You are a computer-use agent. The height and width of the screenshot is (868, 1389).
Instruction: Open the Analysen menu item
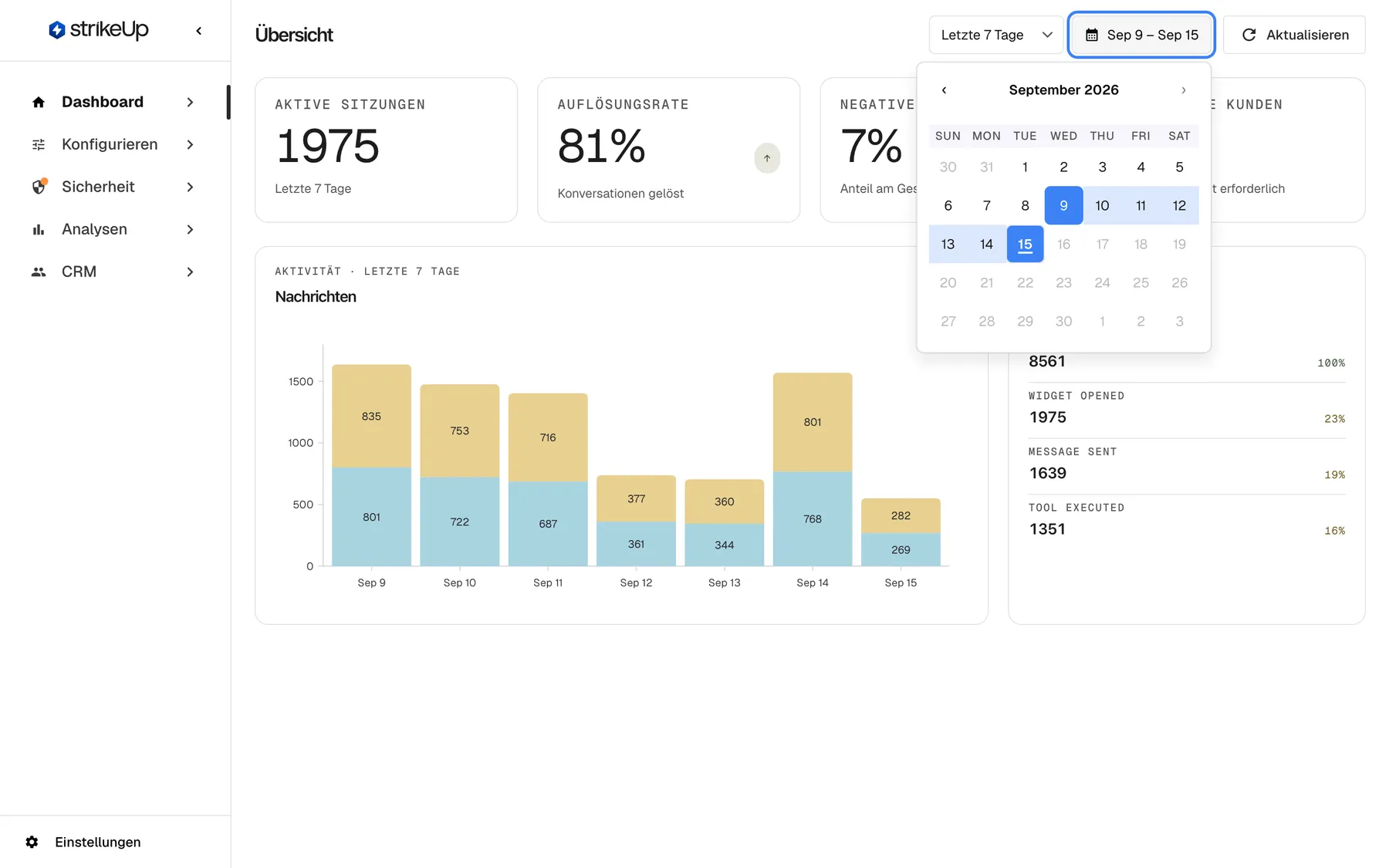pyautogui.click(x=114, y=229)
